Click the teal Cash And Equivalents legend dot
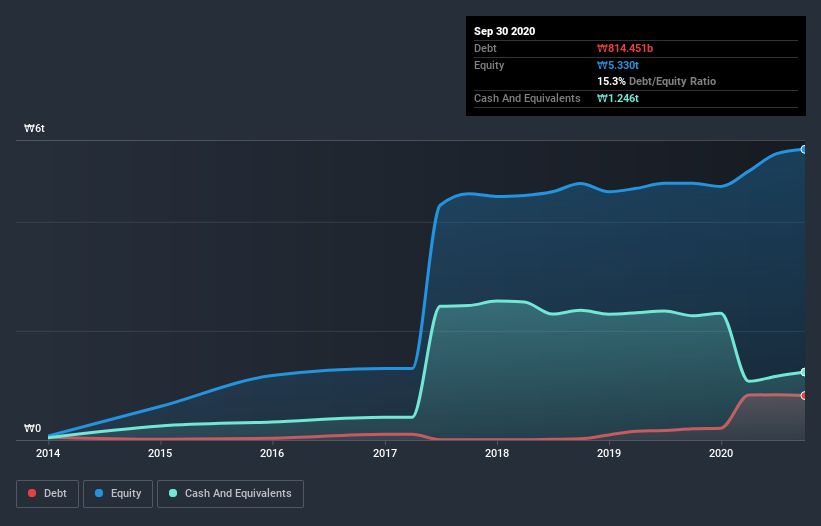Viewport: 821px width, 526px height. click(x=173, y=493)
